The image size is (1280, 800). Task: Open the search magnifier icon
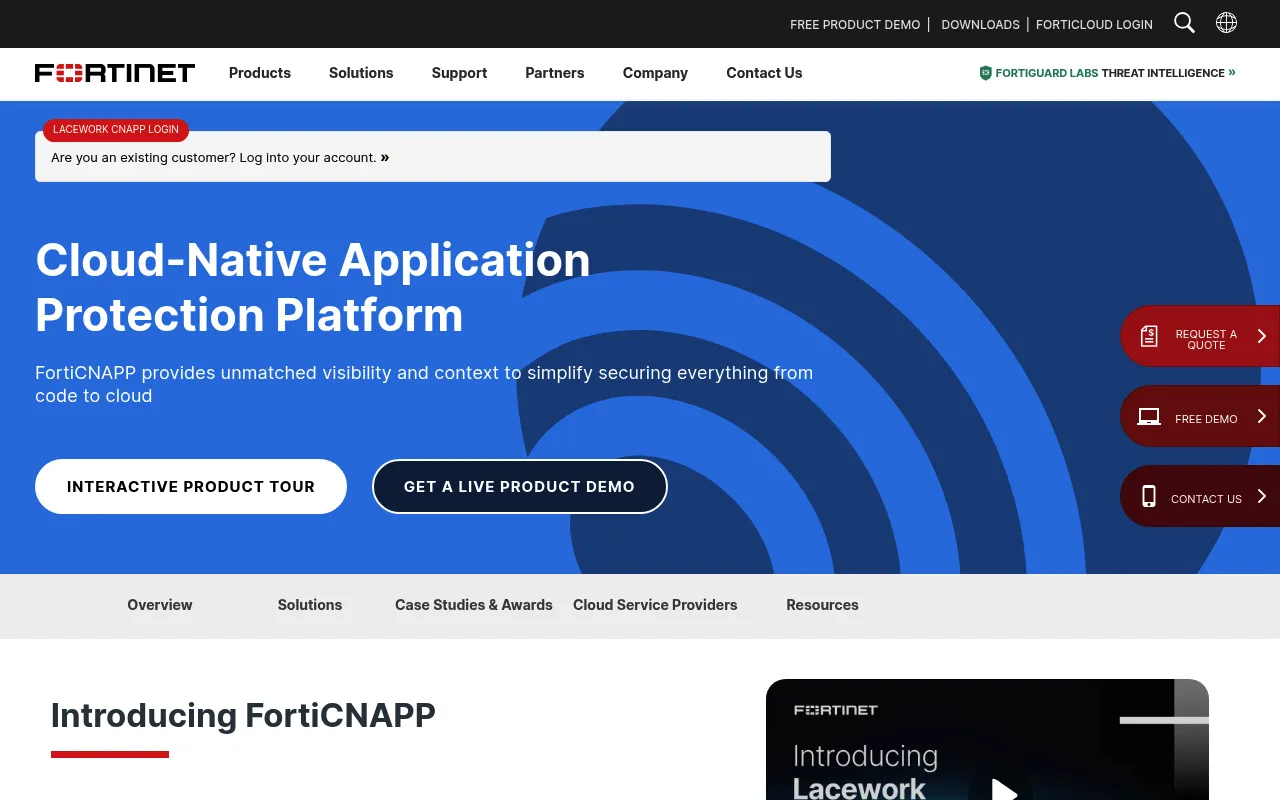click(1184, 23)
